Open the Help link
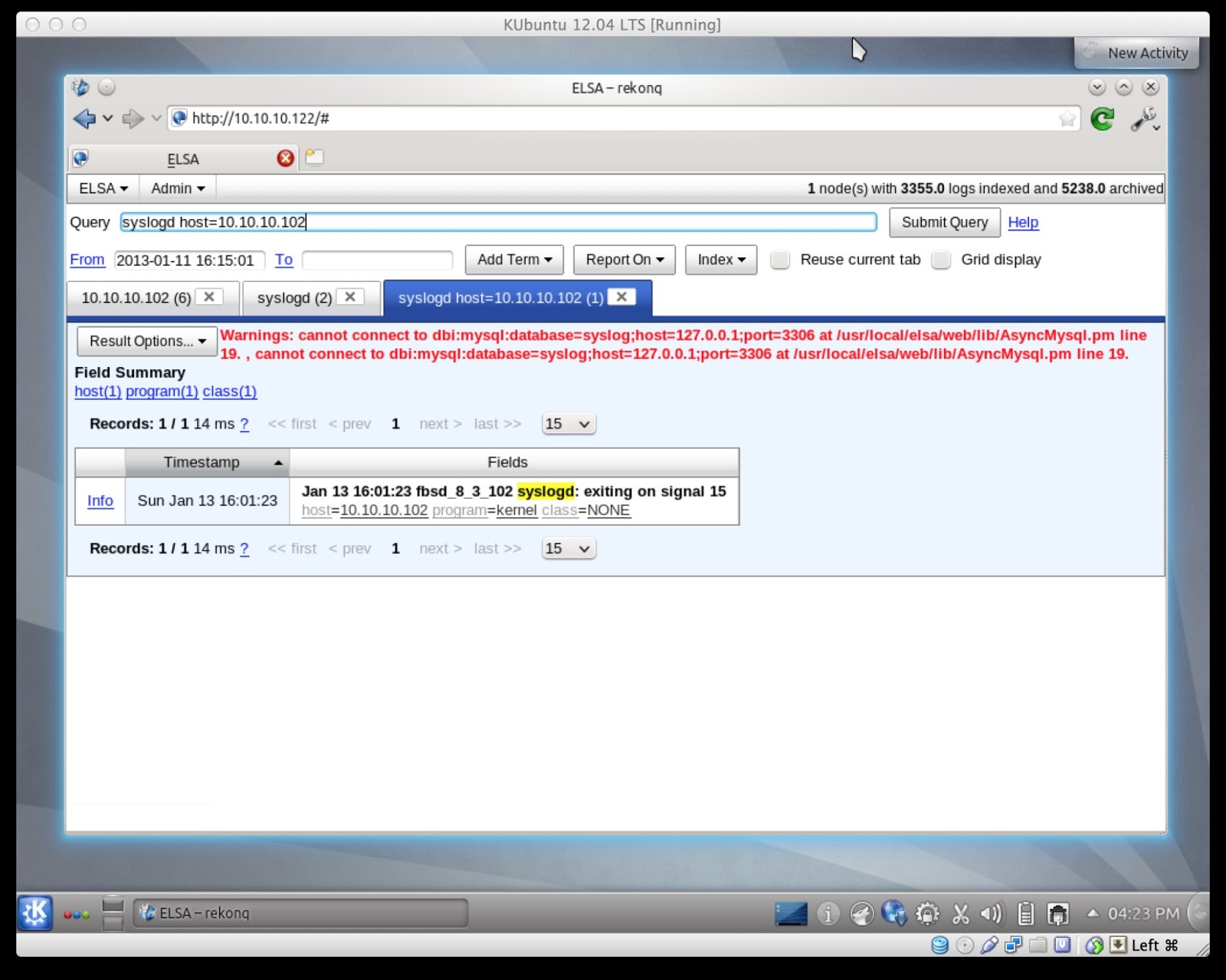The image size is (1226, 980). [1023, 222]
